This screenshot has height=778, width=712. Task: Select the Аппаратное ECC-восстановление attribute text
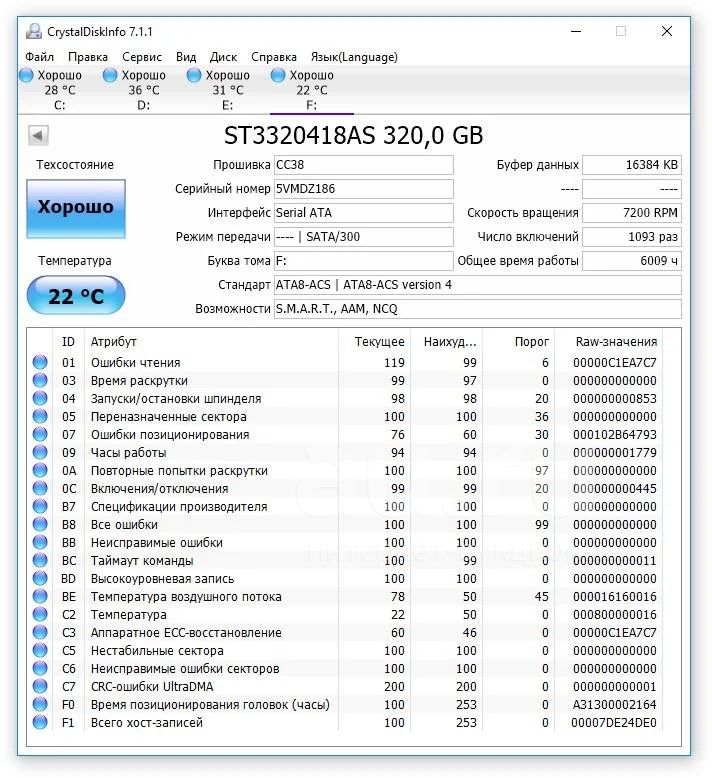pos(186,633)
